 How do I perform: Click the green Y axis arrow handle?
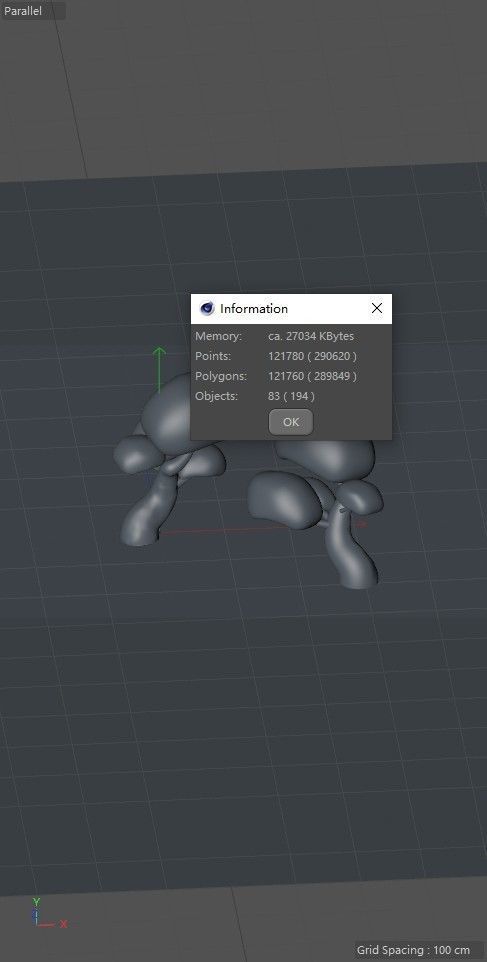coord(159,369)
